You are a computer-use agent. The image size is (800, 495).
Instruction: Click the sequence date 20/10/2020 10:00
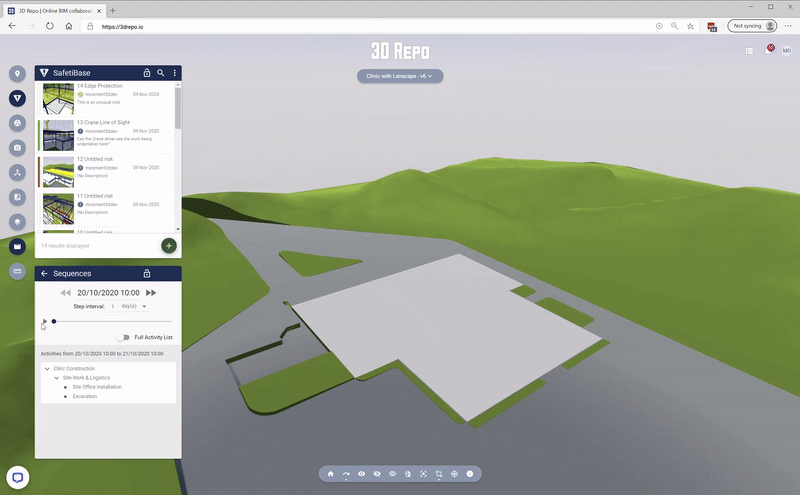(108, 293)
